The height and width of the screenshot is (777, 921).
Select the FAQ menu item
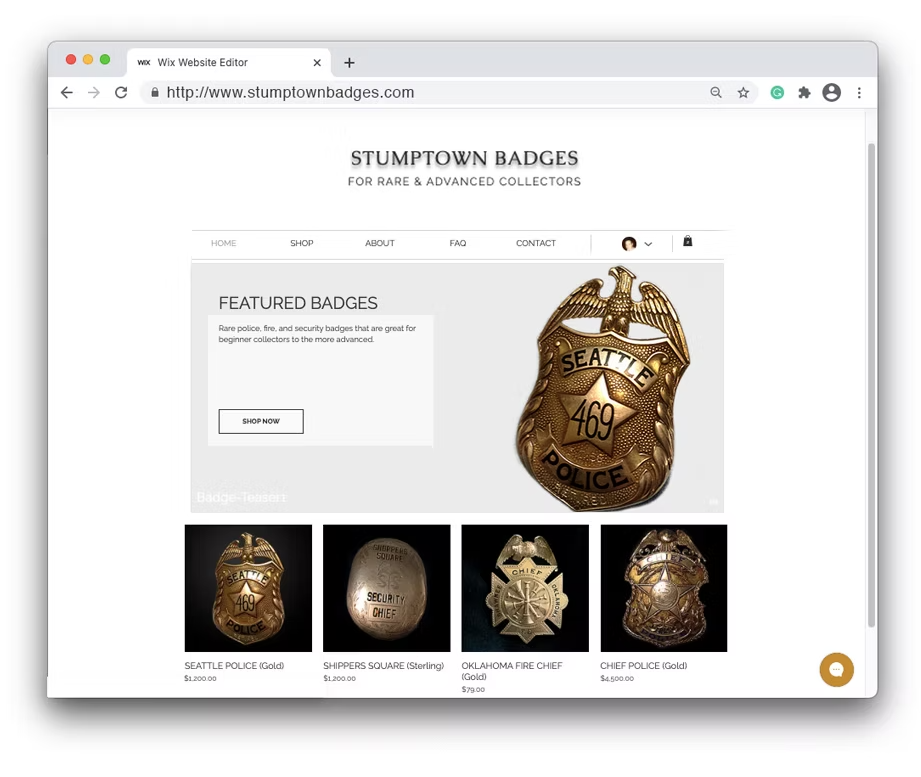click(458, 243)
